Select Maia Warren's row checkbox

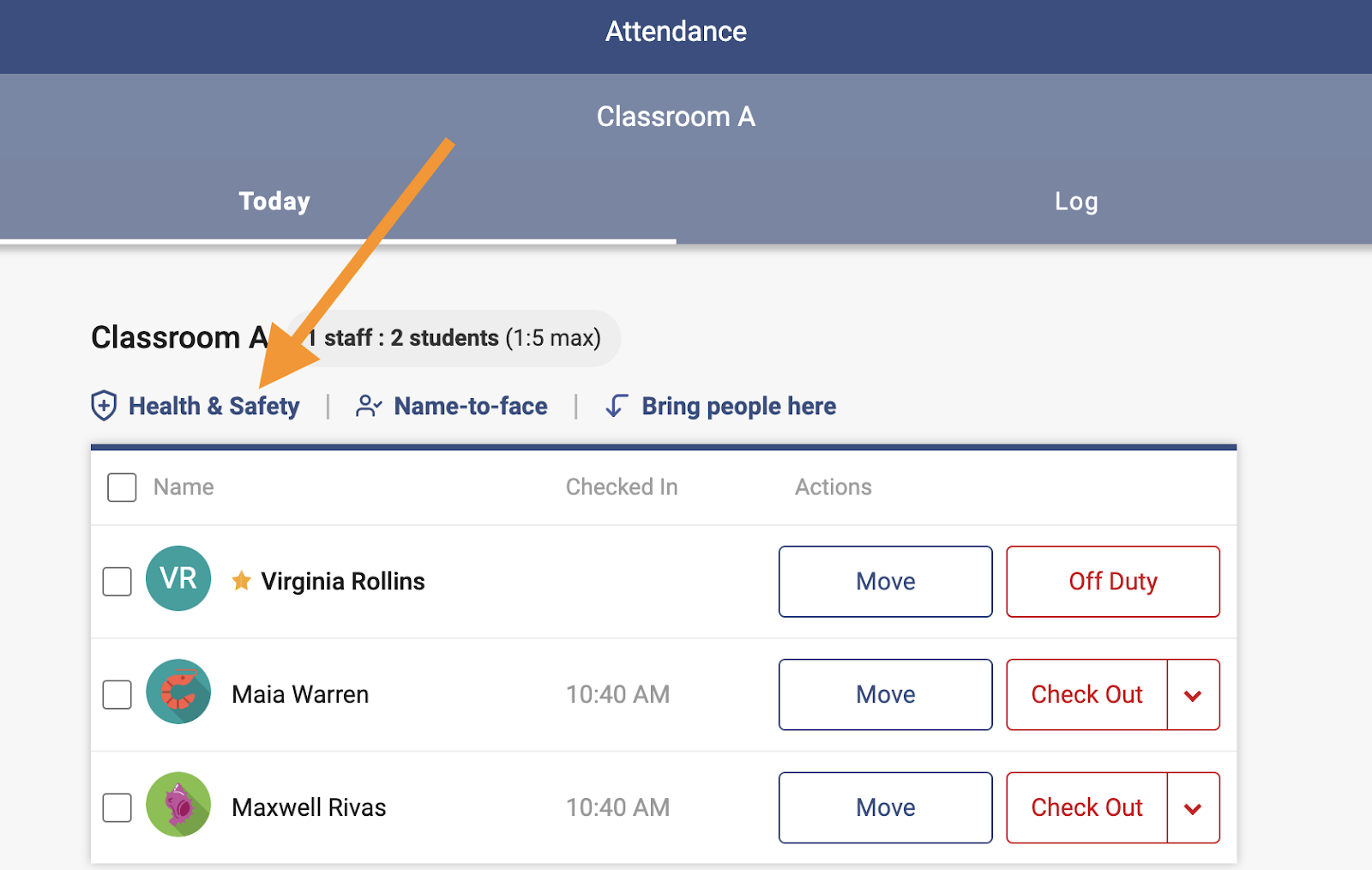pos(117,695)
